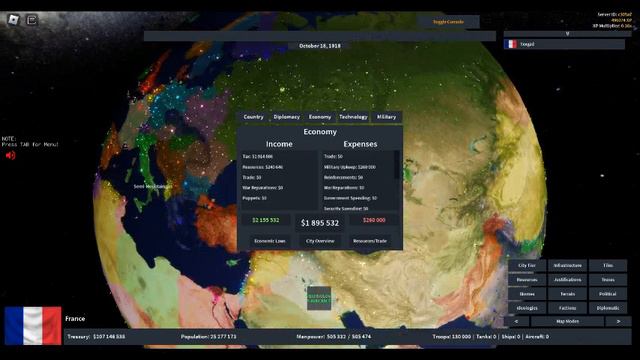This screenshot has width=640, height=360.
Task: Select City Tier map mode
Action: (527, 265)
